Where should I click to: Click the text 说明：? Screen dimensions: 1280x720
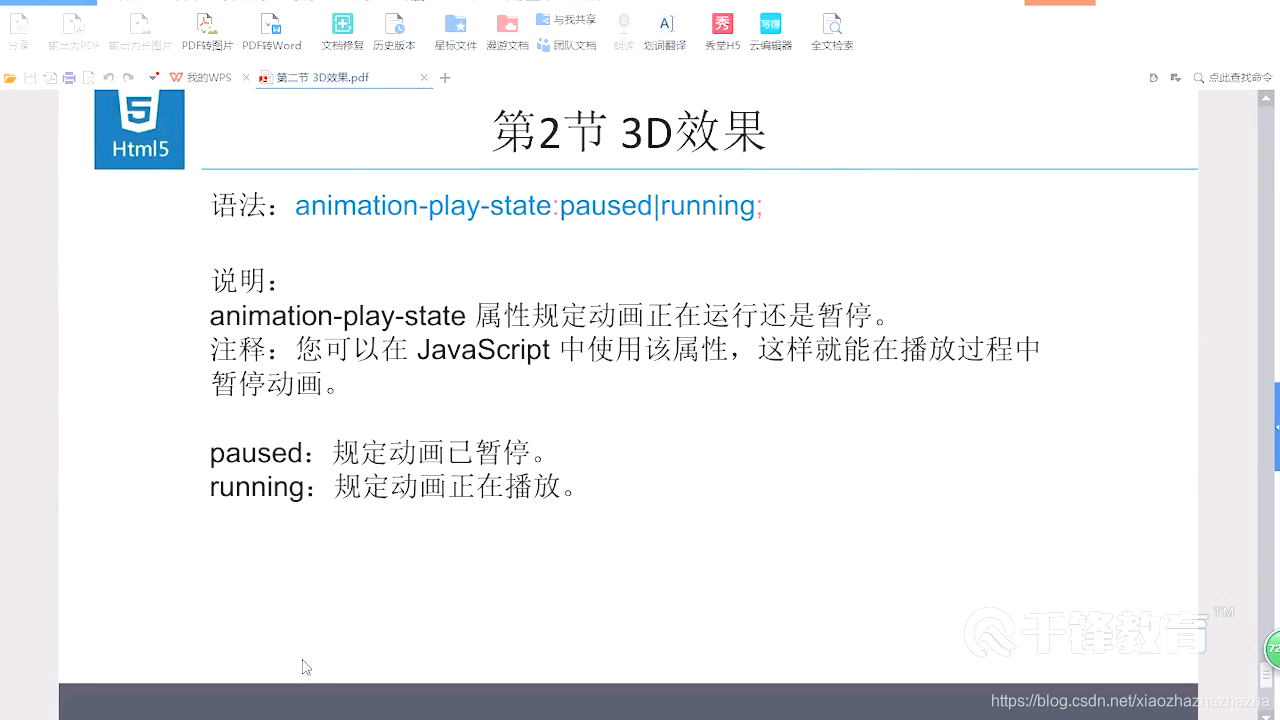tap(244, 281)
